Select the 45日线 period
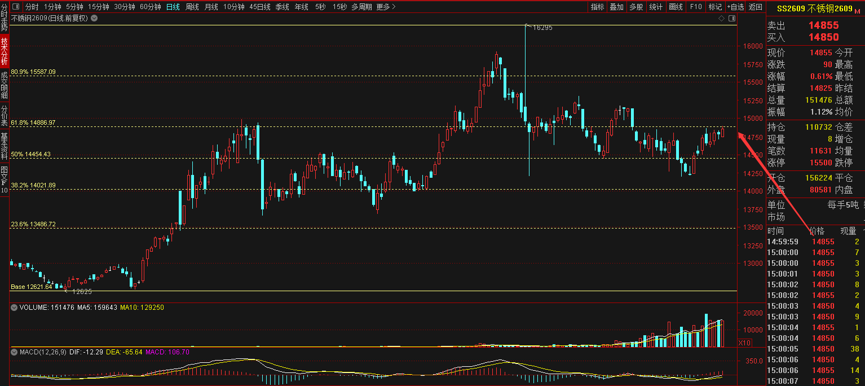The height and width of the screenshot is (386, 865). (x=260, y=7)
